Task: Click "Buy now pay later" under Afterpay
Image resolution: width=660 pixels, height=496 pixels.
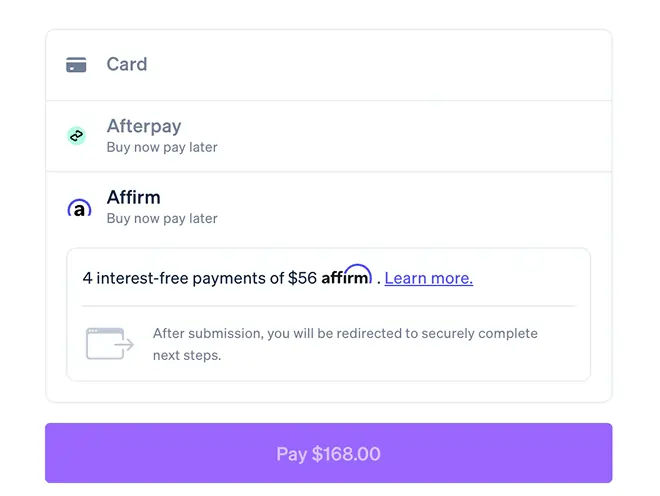Action: pos(162,147)
